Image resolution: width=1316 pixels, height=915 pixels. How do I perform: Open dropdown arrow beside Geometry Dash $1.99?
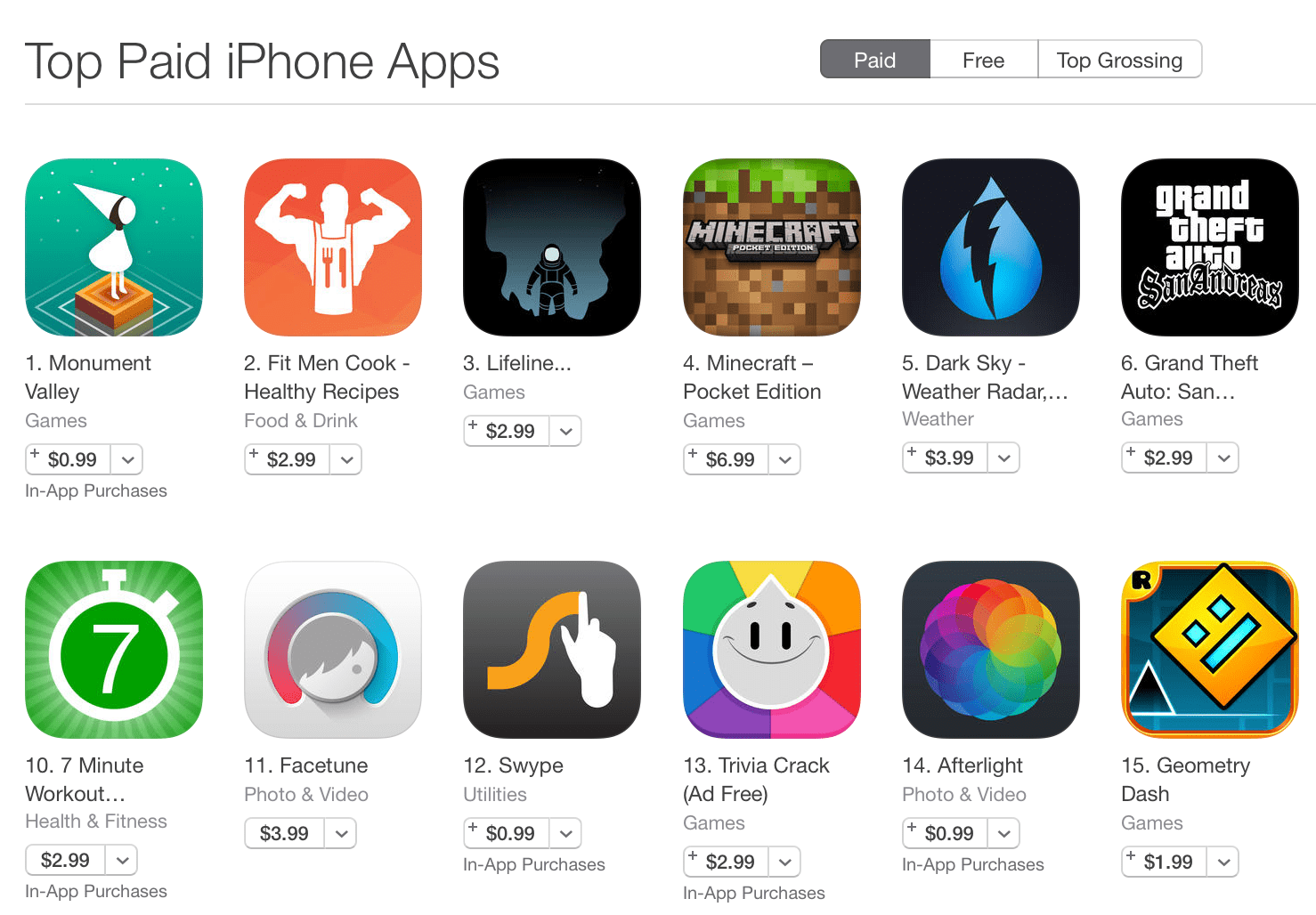pos(1223,862)
